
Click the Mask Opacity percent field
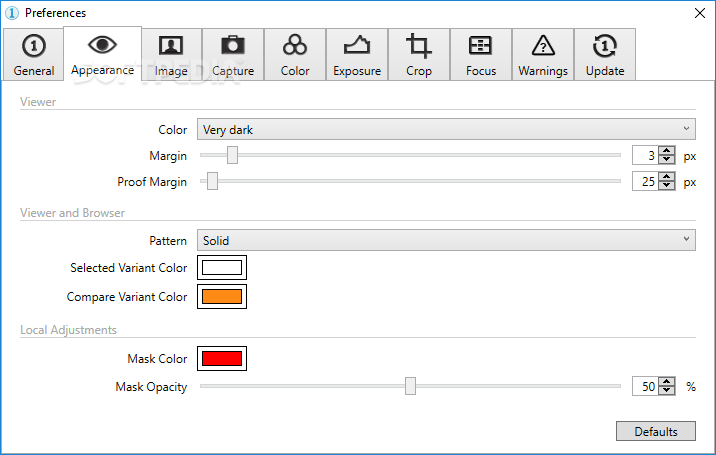[x=646, y=386]
